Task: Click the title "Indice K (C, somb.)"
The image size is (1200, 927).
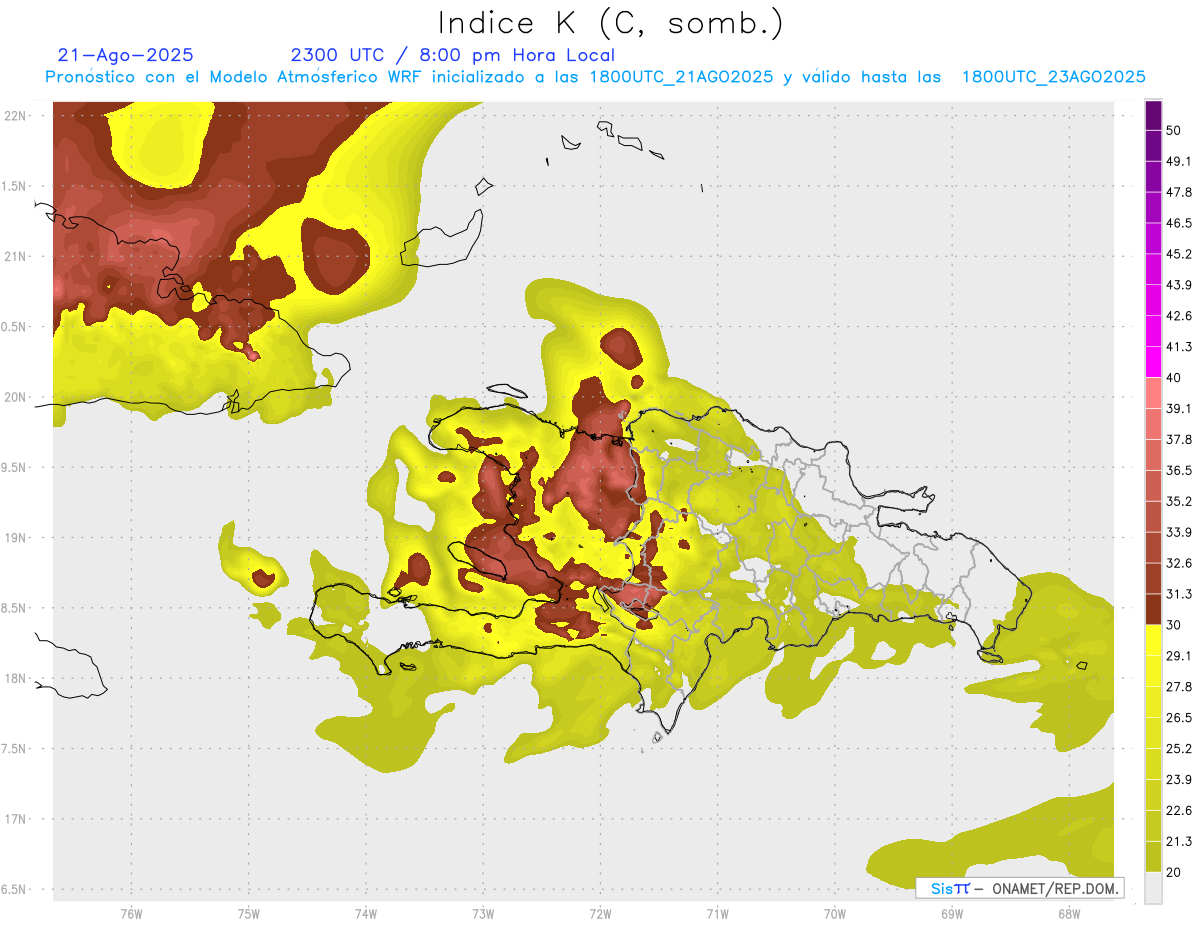Action: [x=611, y=23]
